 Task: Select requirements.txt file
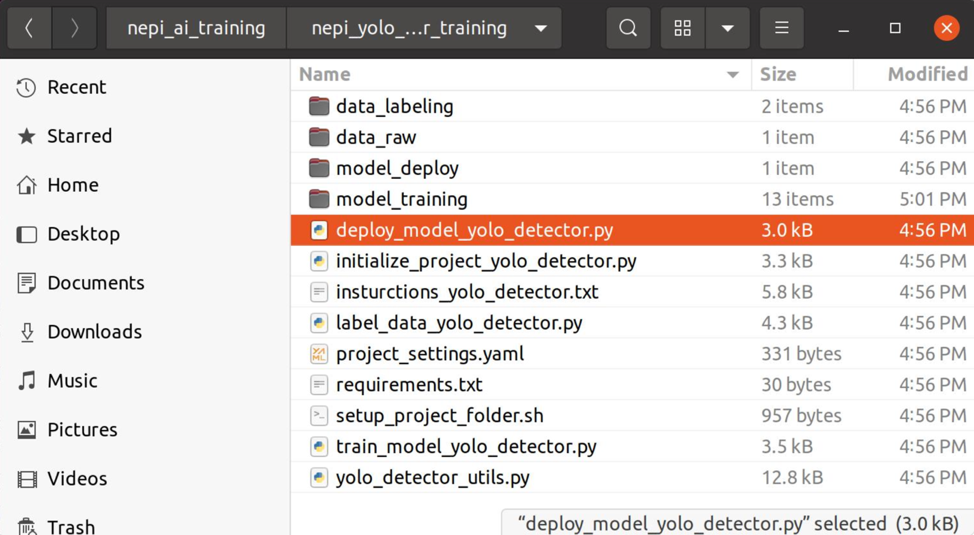click(x=409, y=385)
